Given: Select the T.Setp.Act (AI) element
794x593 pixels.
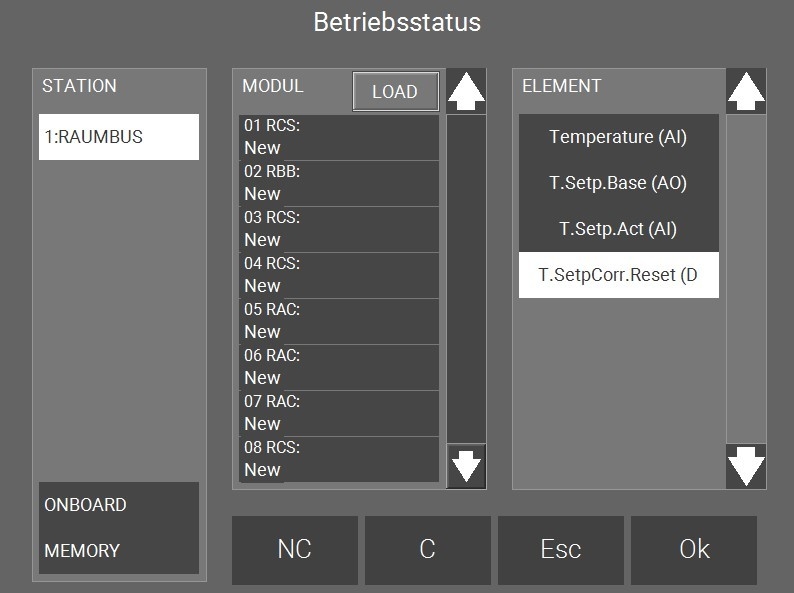Looking at the screenshot, I should click(618, 229).
